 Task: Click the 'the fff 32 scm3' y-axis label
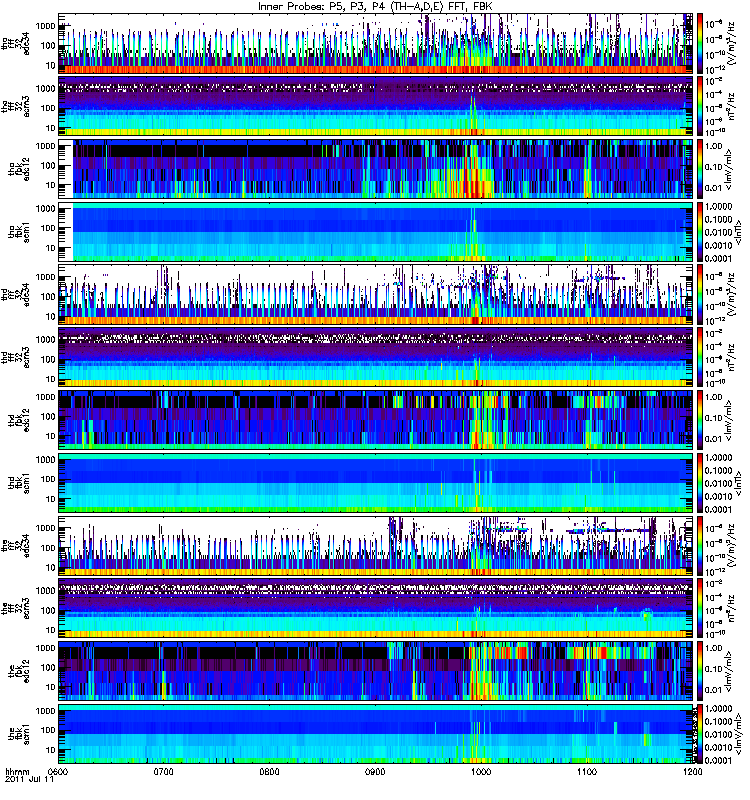16,609
